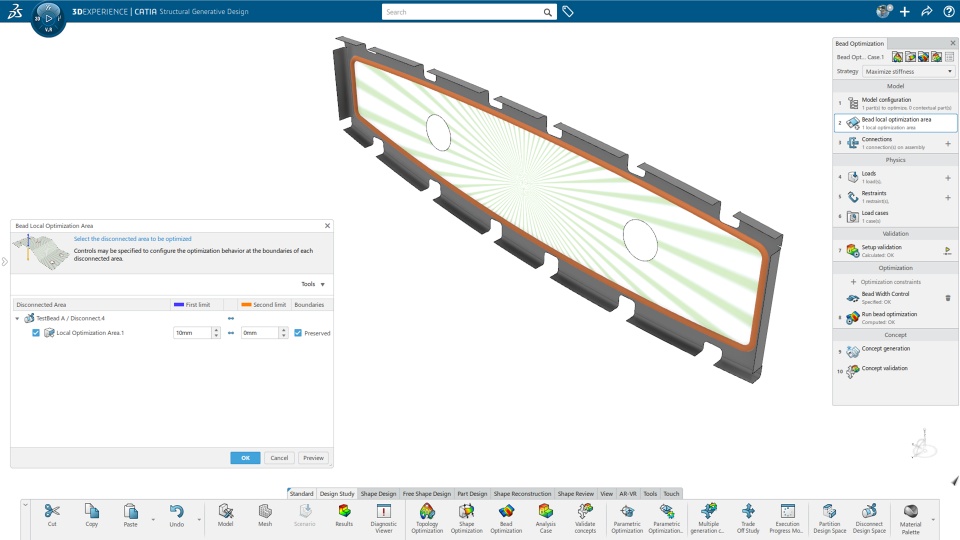This screenshot has height=540, width=960.
Task: Collapse the TestBead A / Disconnect.4 tree node
Action: click(17, 318)
